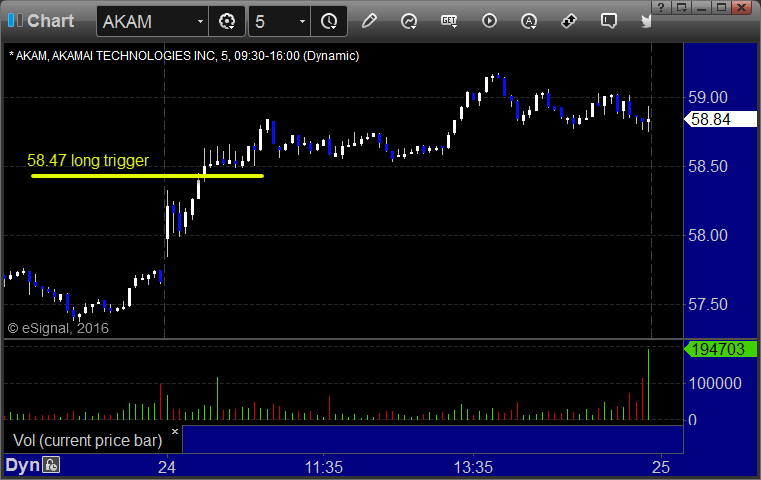
Task: Open the symbol settings gear icon
Action: point(227,21)
